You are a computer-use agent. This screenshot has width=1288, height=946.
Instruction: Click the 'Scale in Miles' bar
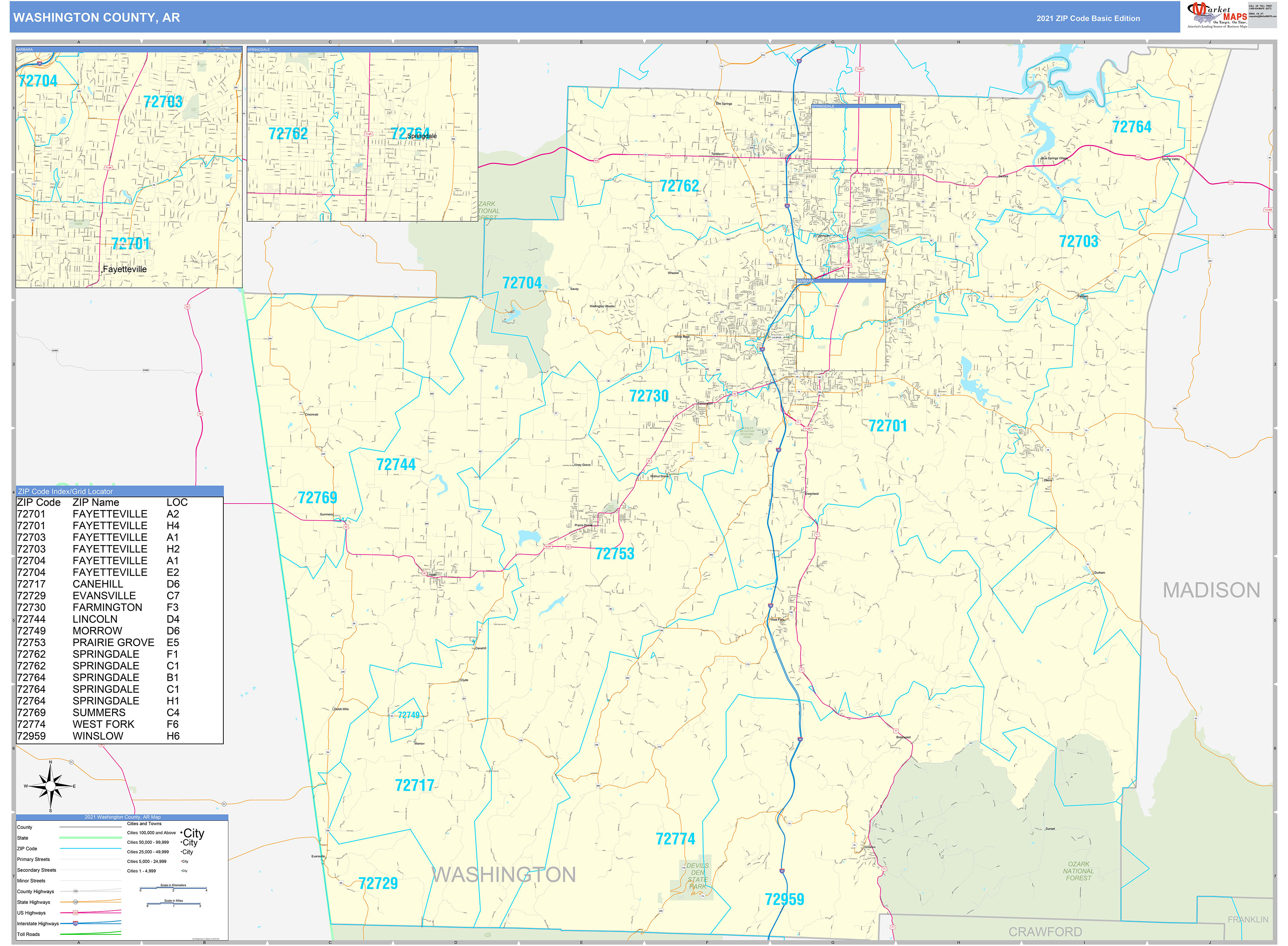(174, 904)
